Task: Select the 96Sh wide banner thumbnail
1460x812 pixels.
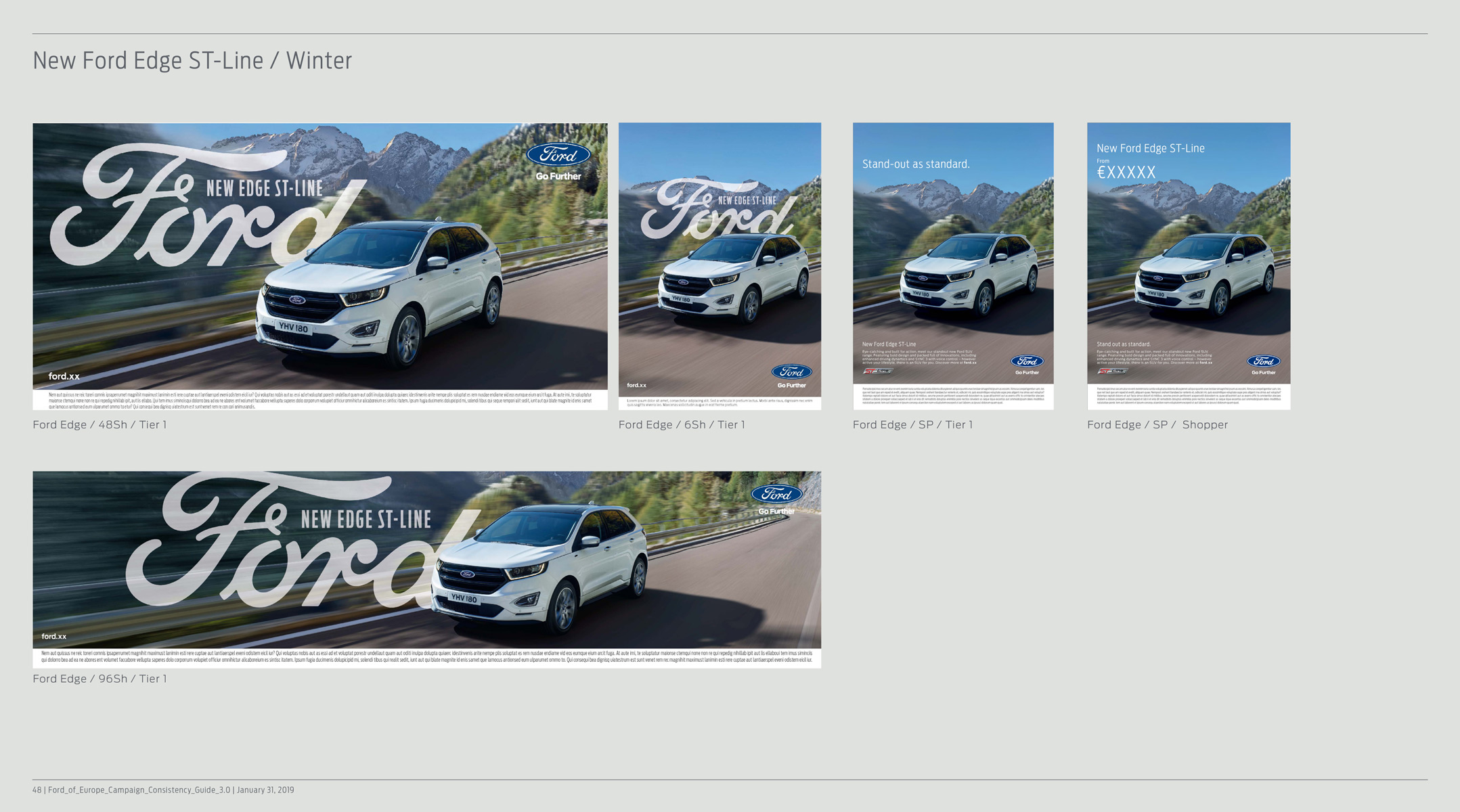Action: (x=426, y=569)
